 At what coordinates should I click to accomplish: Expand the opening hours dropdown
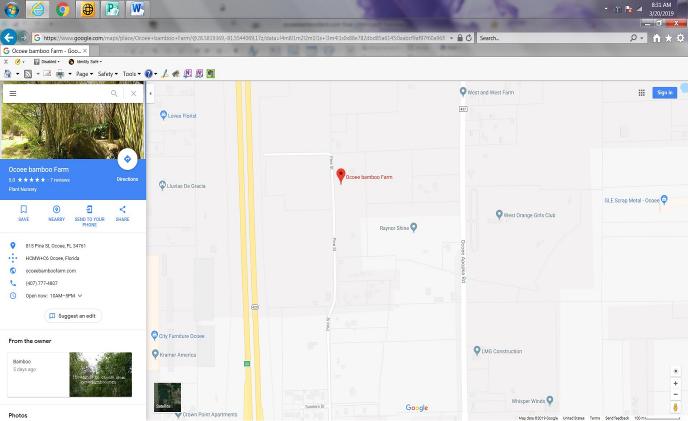[80, 296]
